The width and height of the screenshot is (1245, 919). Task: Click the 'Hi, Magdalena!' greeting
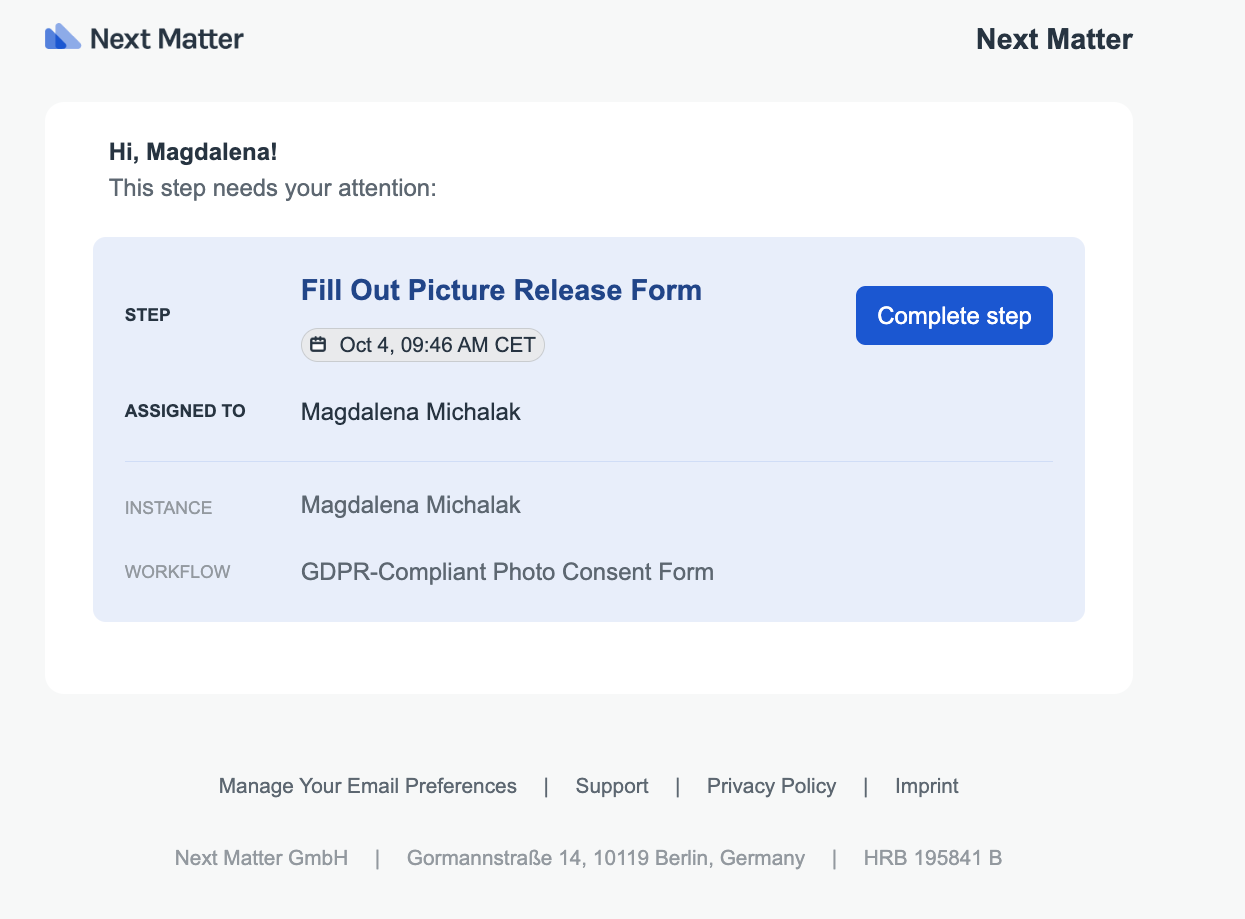coord(193,153)
